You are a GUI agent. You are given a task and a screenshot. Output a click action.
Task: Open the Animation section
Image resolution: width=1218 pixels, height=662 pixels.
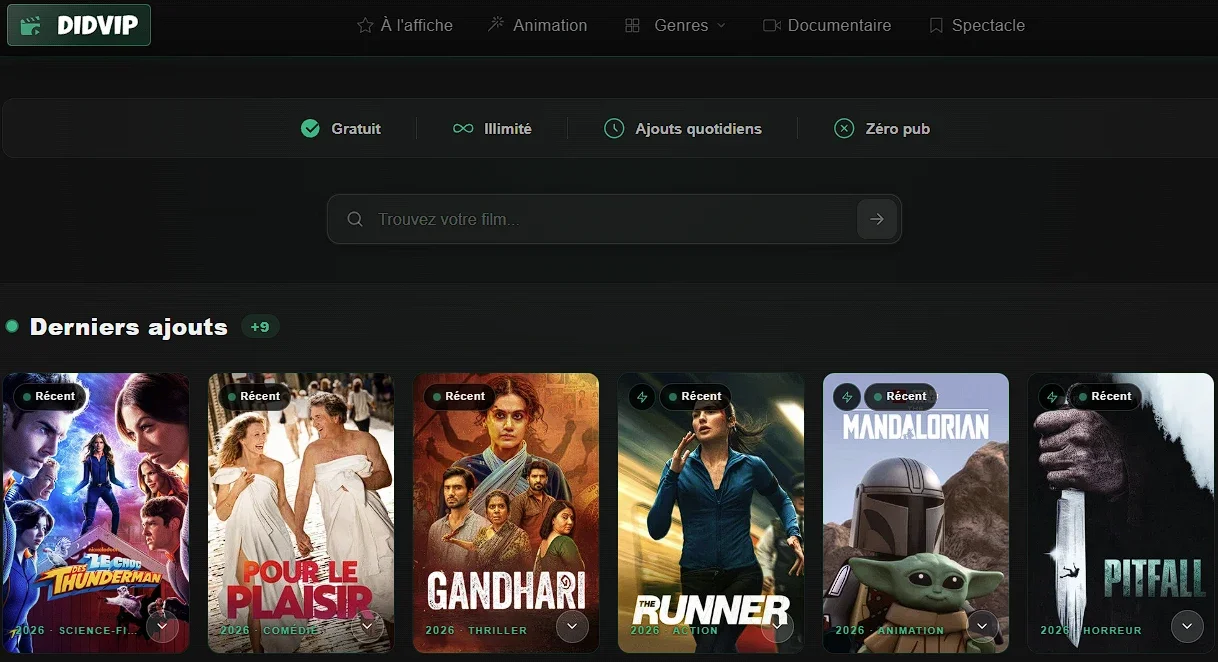(538, 25)
